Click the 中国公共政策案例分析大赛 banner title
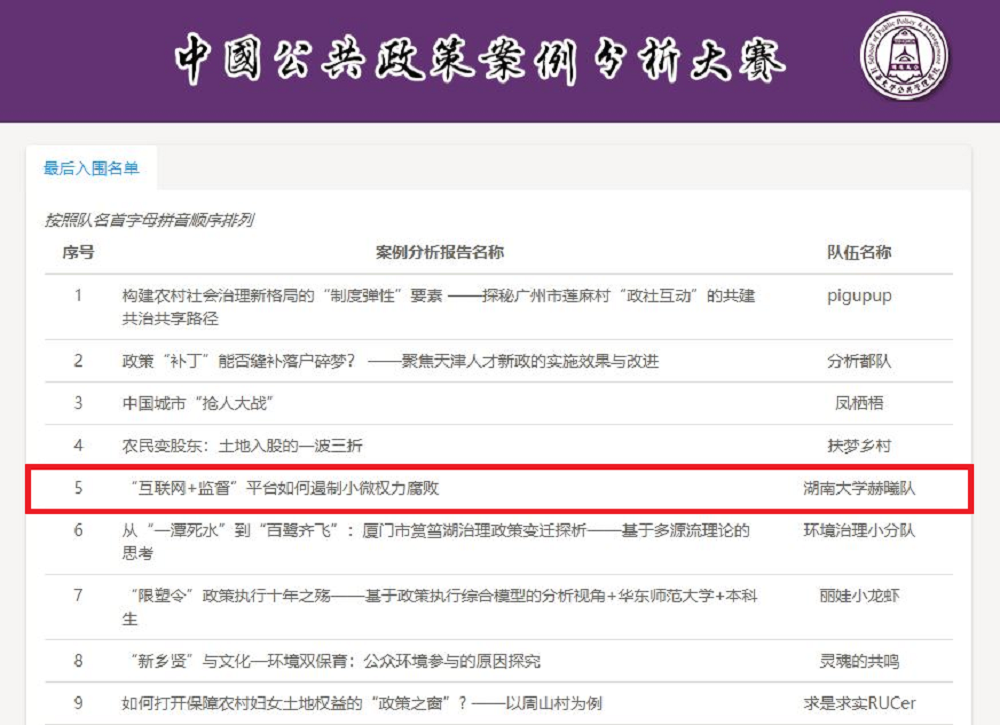 pos(480,59)
